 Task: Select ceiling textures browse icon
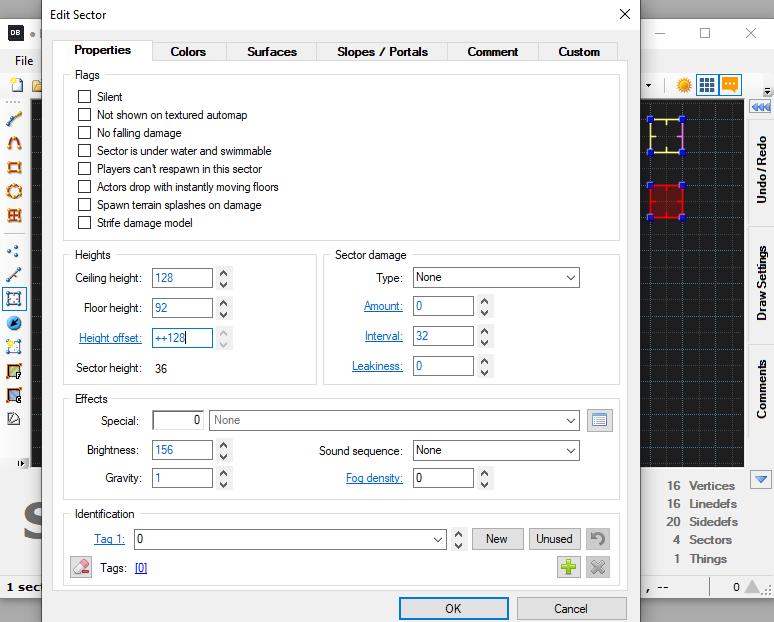coord(14,395)
